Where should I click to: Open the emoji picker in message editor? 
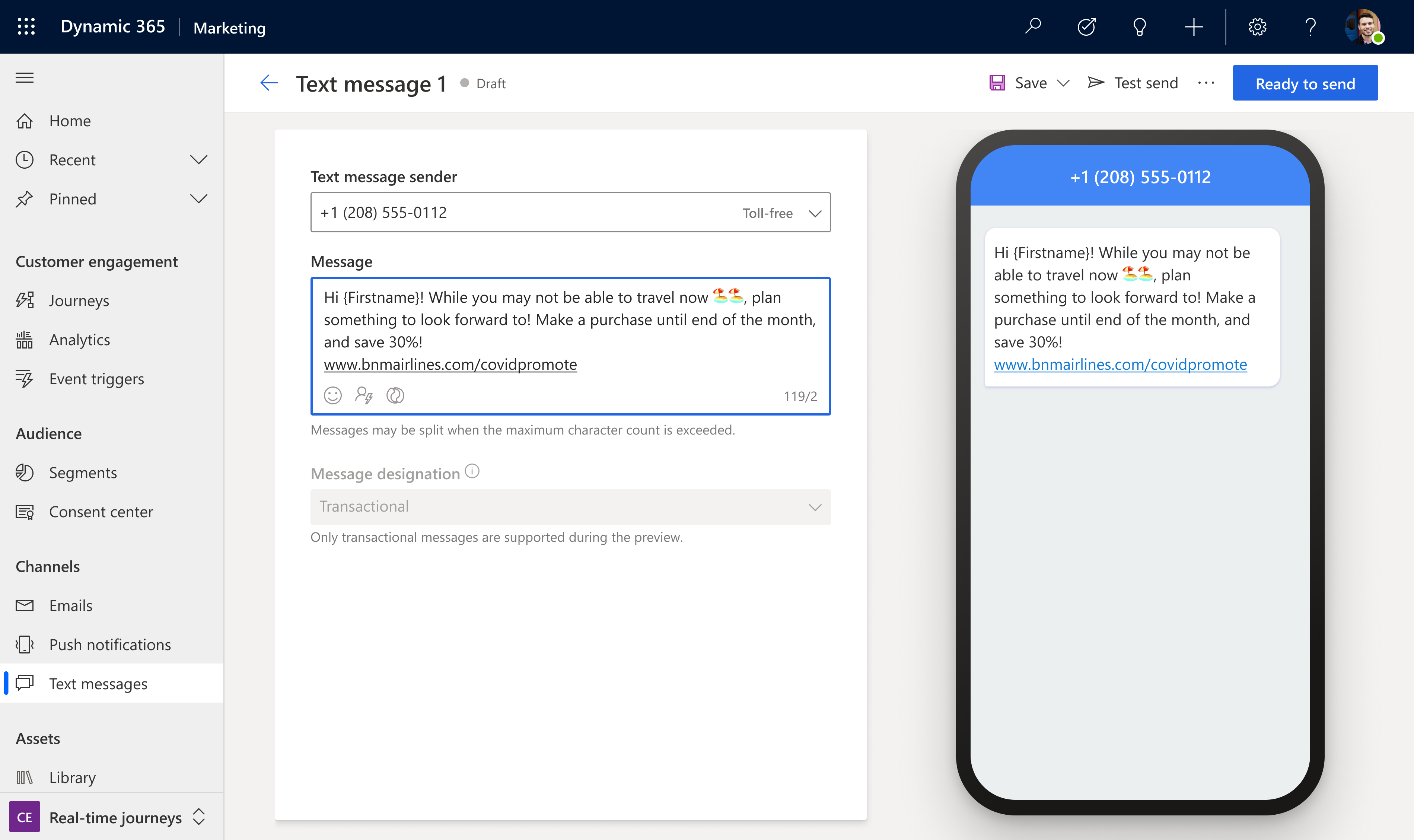coord(333,396)
